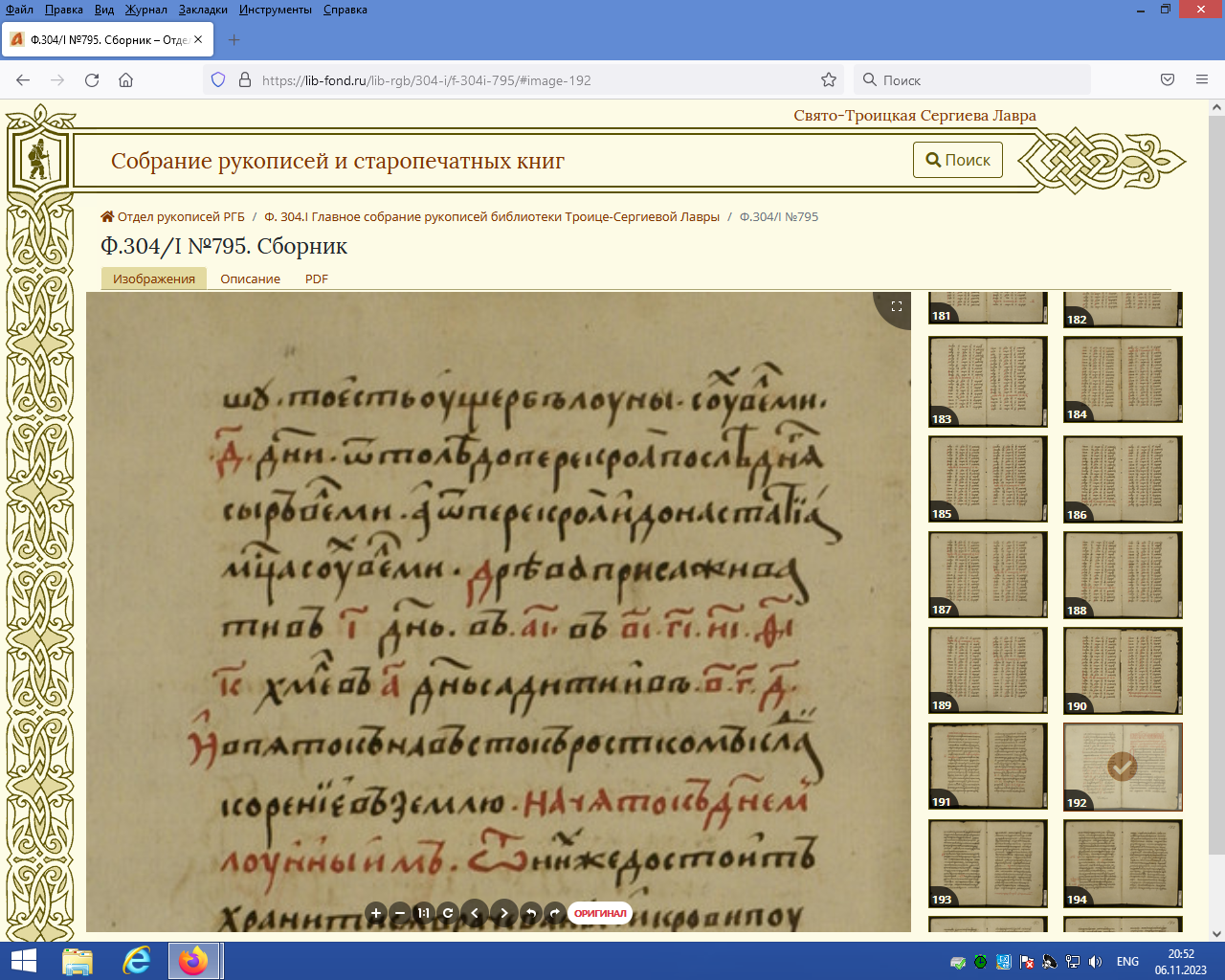Open the PDF tab

[317, 278]
